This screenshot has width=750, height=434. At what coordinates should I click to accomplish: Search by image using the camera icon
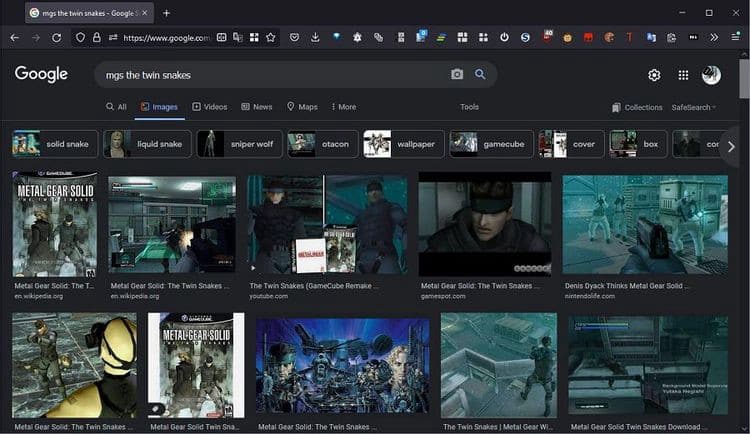(457, 74)
